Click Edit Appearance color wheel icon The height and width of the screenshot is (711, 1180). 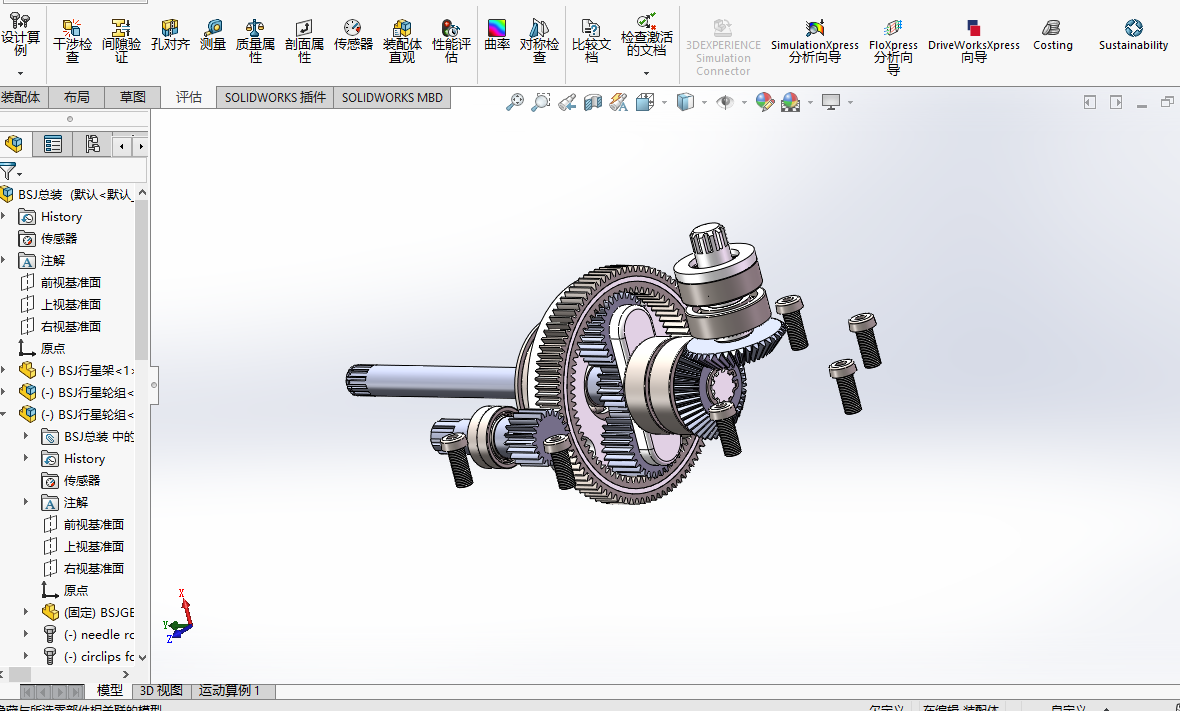(x=765, y=102)
